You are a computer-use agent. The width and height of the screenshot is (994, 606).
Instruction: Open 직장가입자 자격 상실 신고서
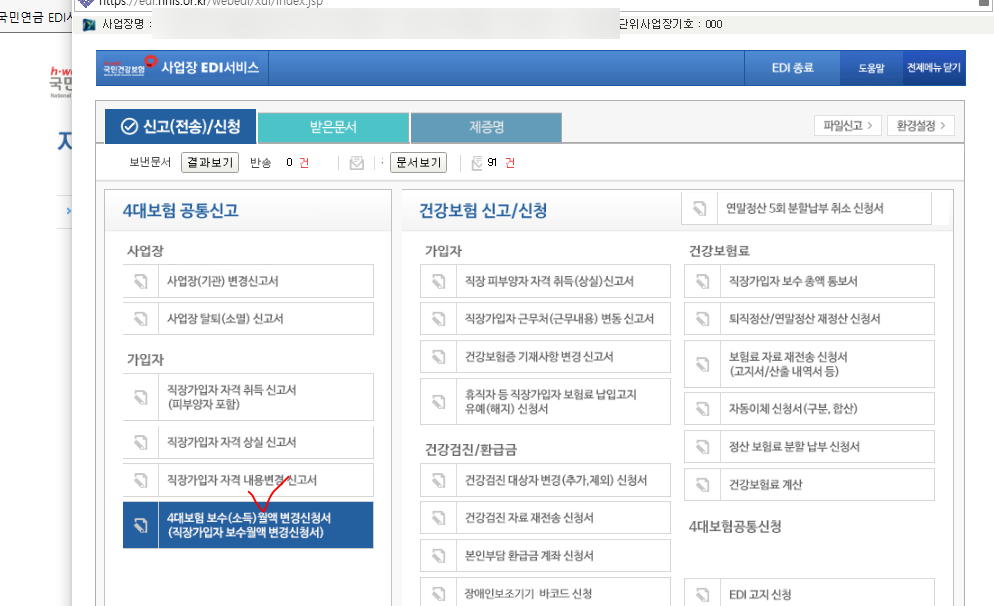pyautogui.click(x=248, y=442)
